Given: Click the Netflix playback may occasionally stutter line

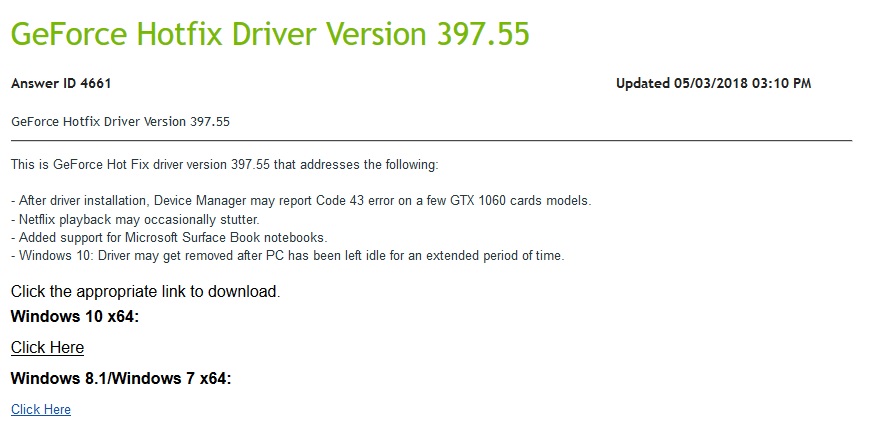Looking at the screenshot, I should (135, 219).
